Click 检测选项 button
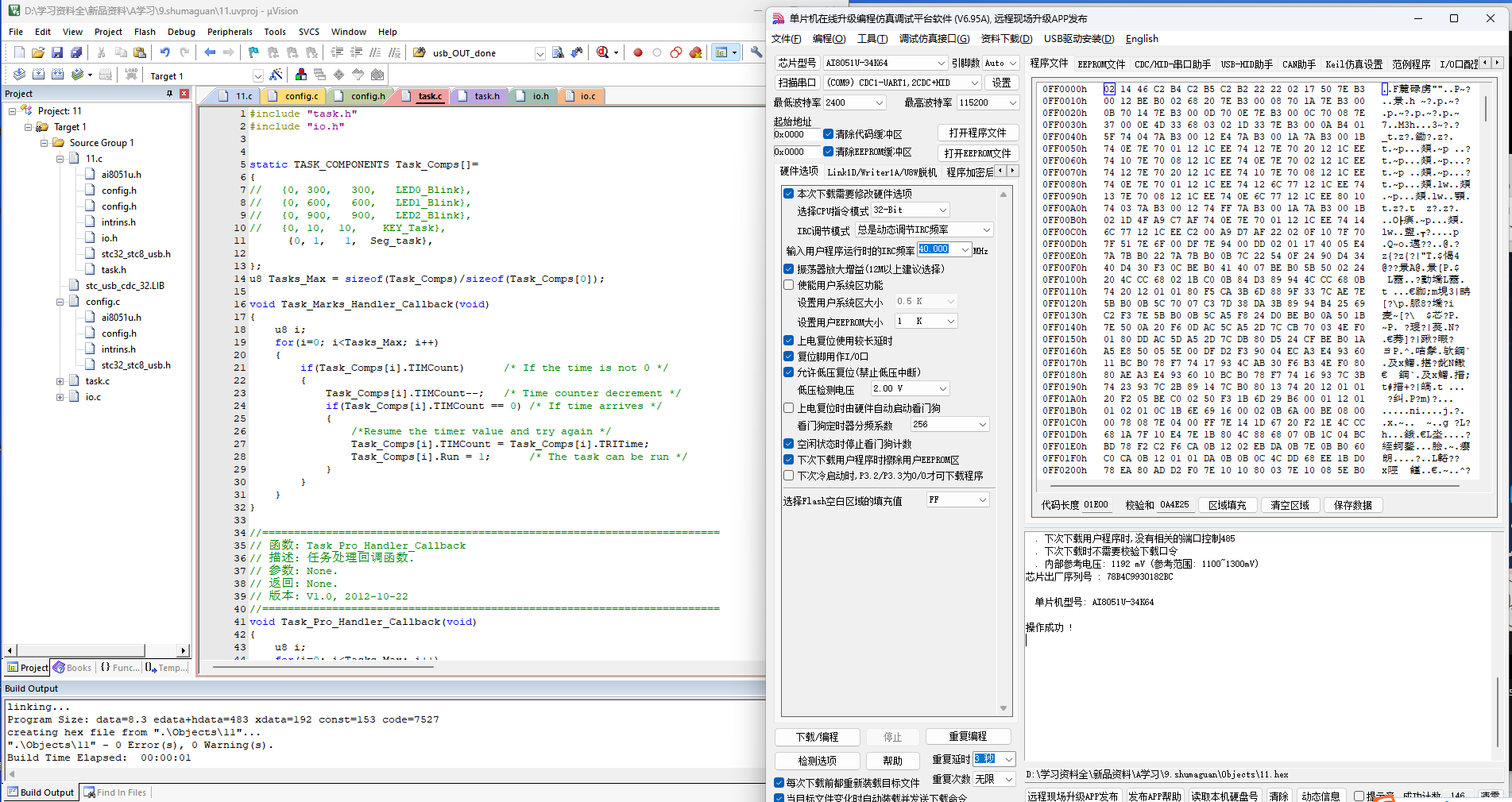The height and width of the screenshot is (802, 1512). click(818, 761)
